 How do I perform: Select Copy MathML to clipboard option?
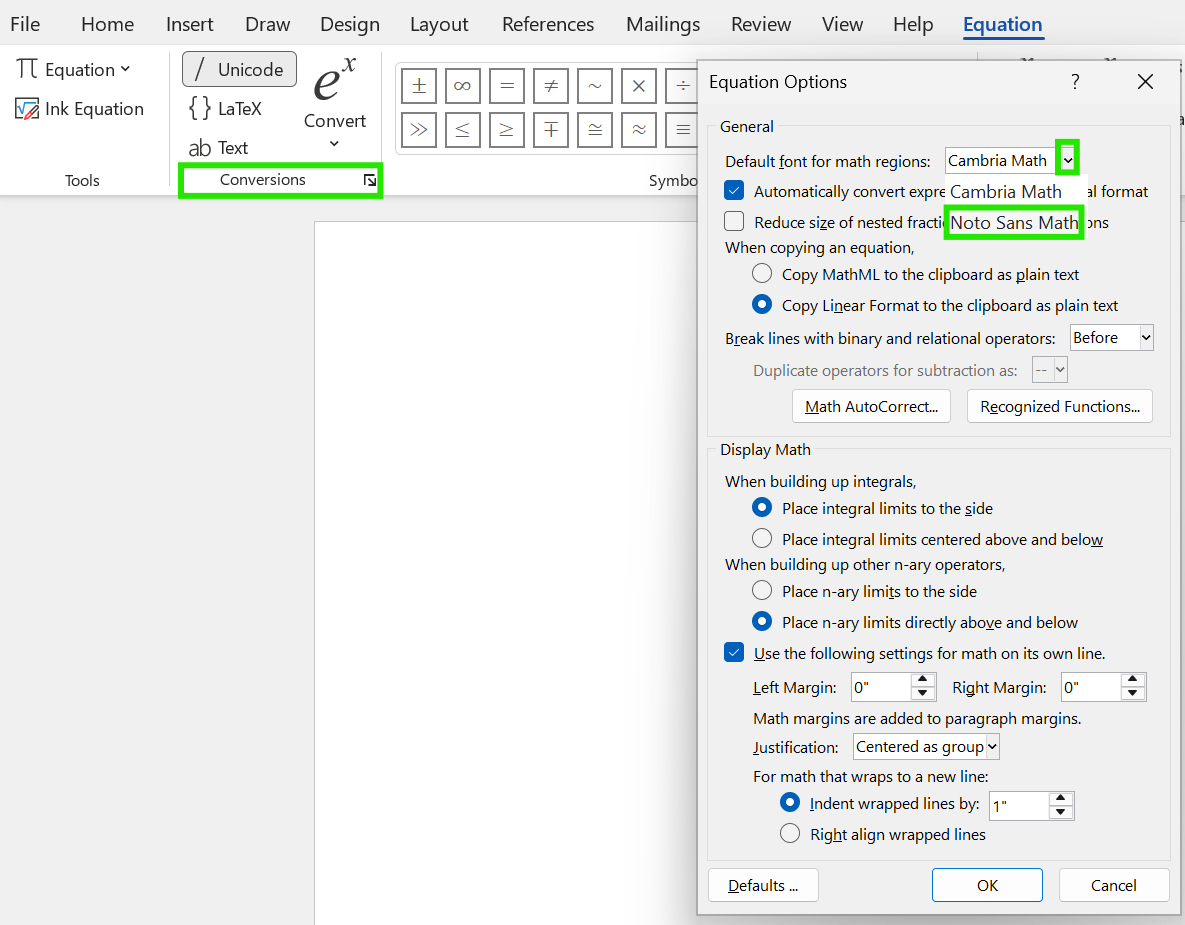pos(761,273)
